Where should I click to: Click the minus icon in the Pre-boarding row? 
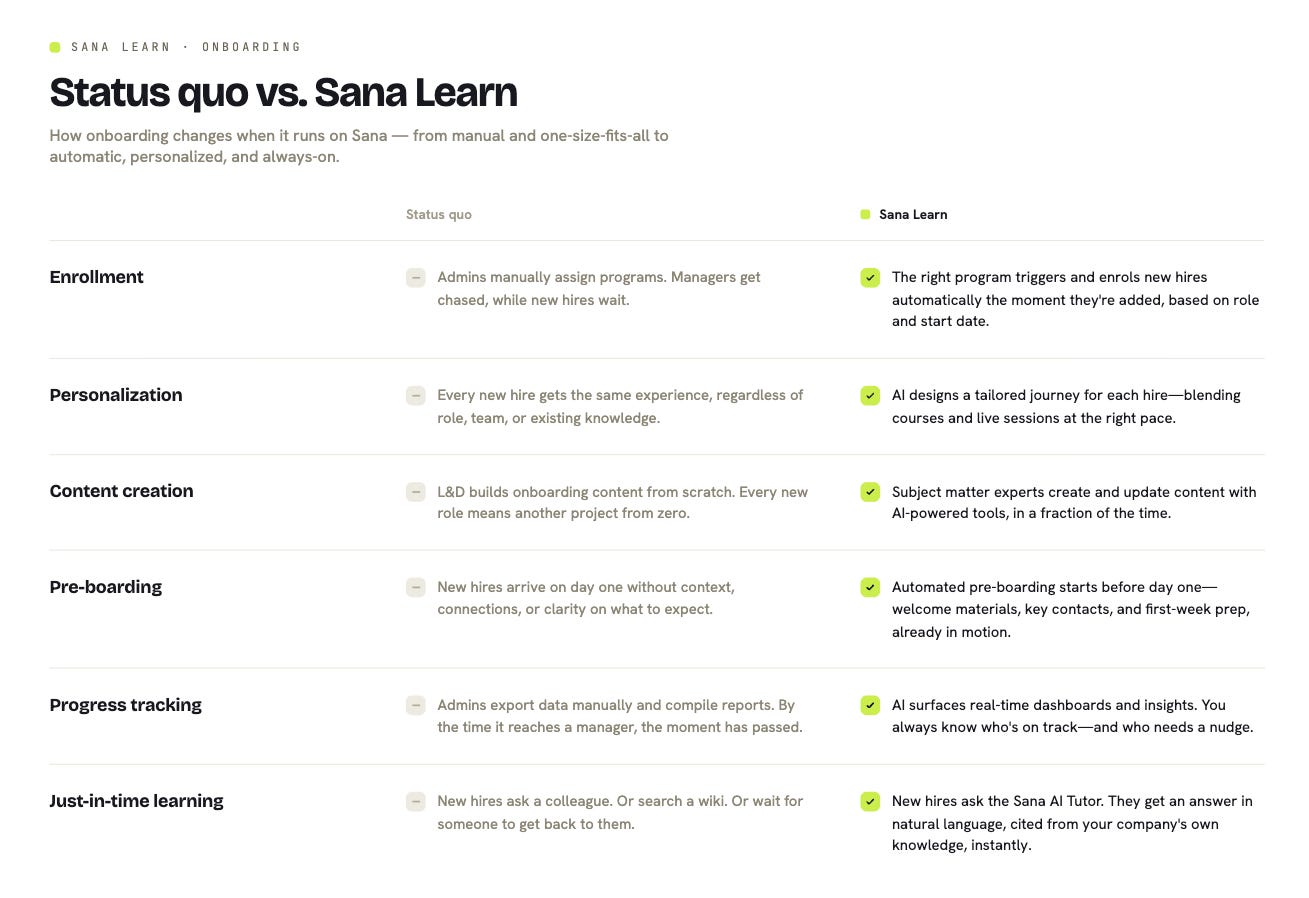tap(416, 587)
